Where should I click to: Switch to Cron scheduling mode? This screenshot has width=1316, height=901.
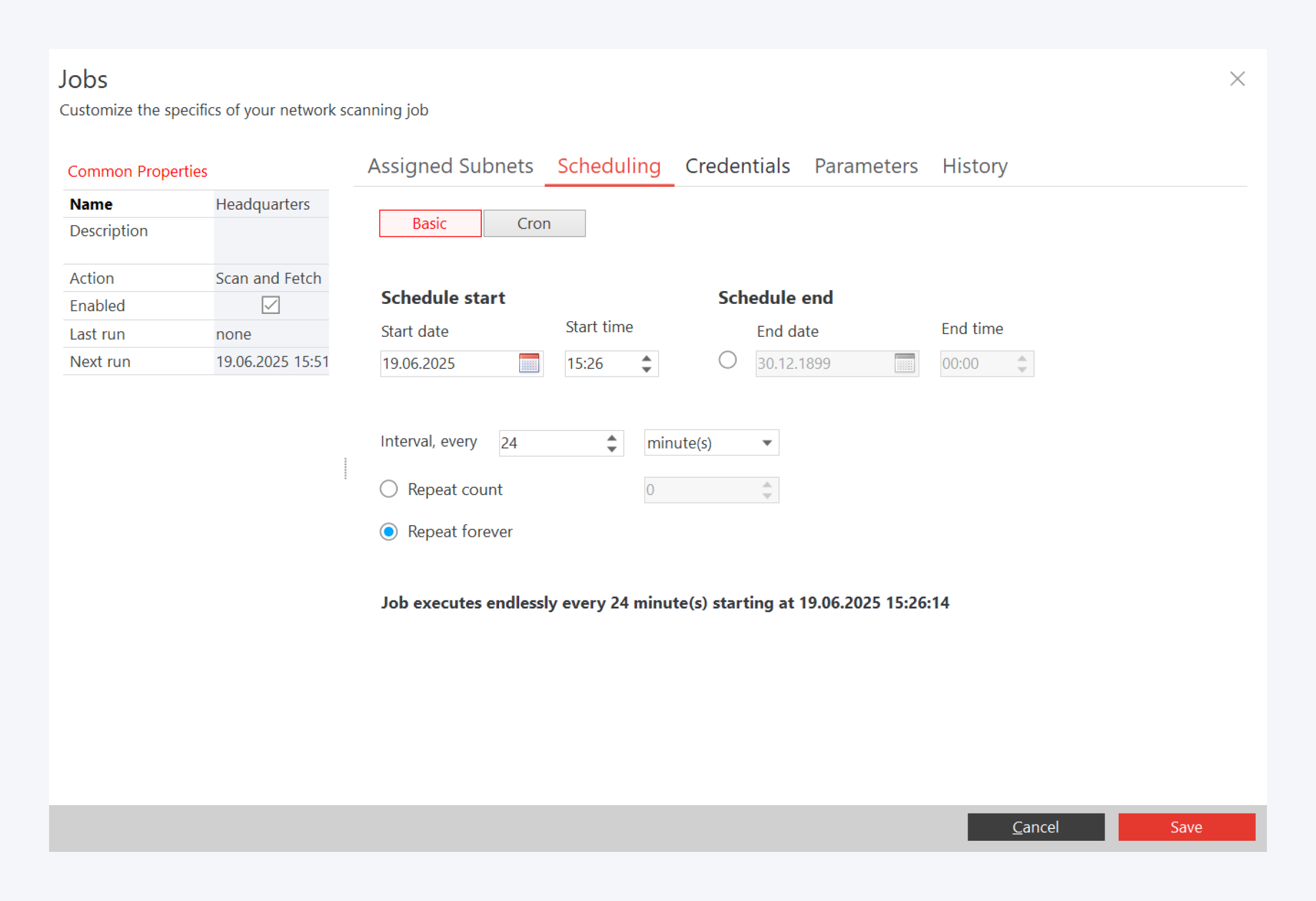(x=534, y=223)
